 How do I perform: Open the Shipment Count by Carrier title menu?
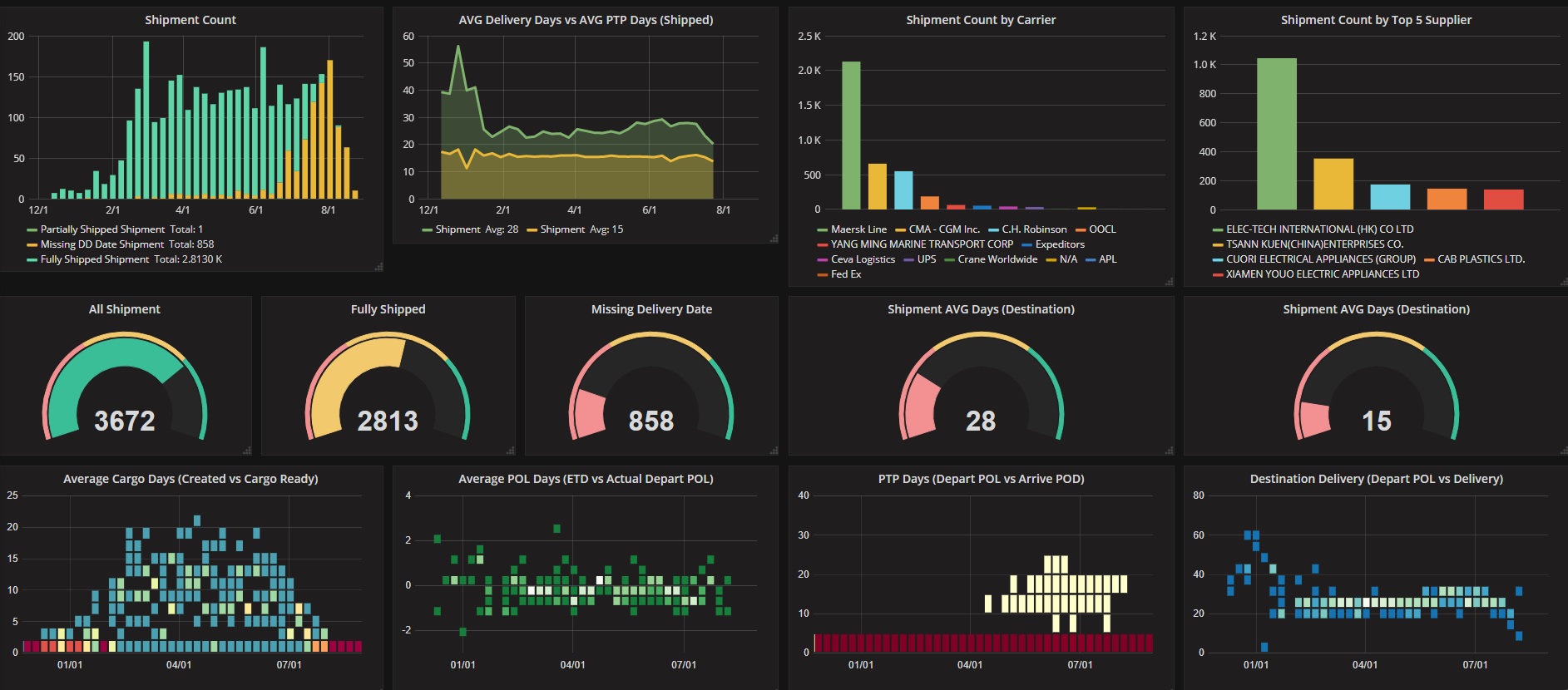[x=981, y=20]
